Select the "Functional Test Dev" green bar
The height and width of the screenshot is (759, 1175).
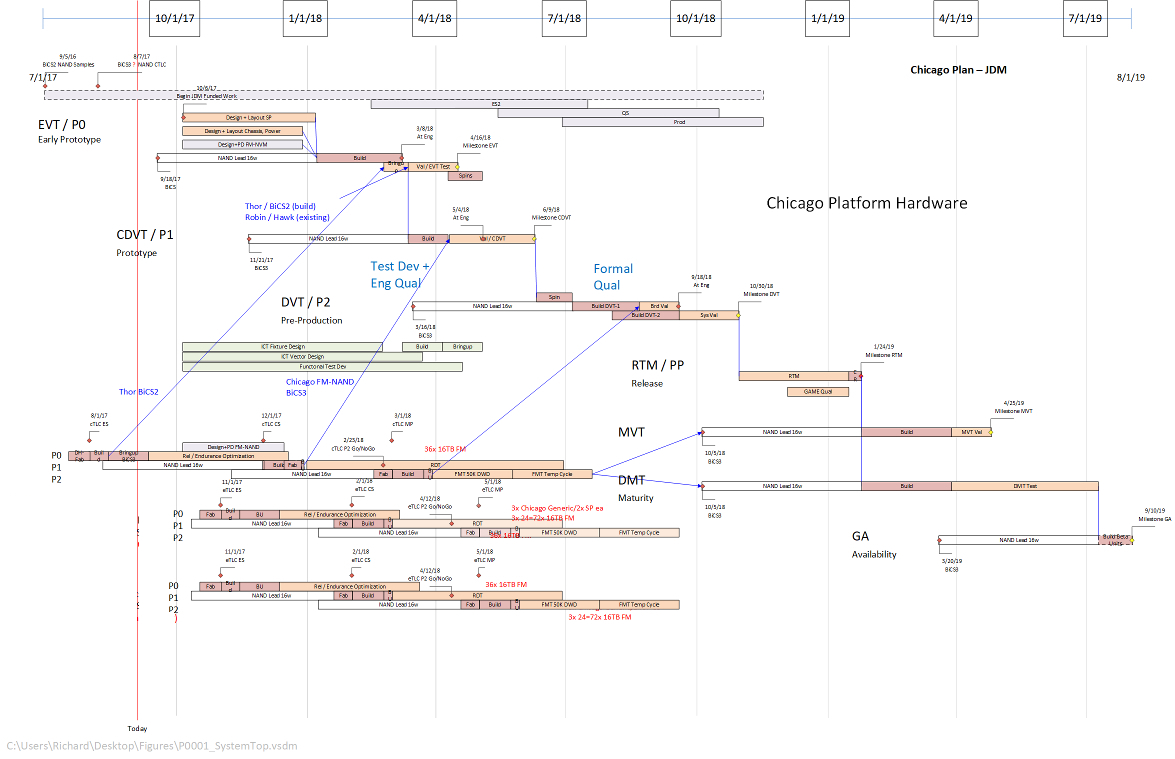pos(322,367)
